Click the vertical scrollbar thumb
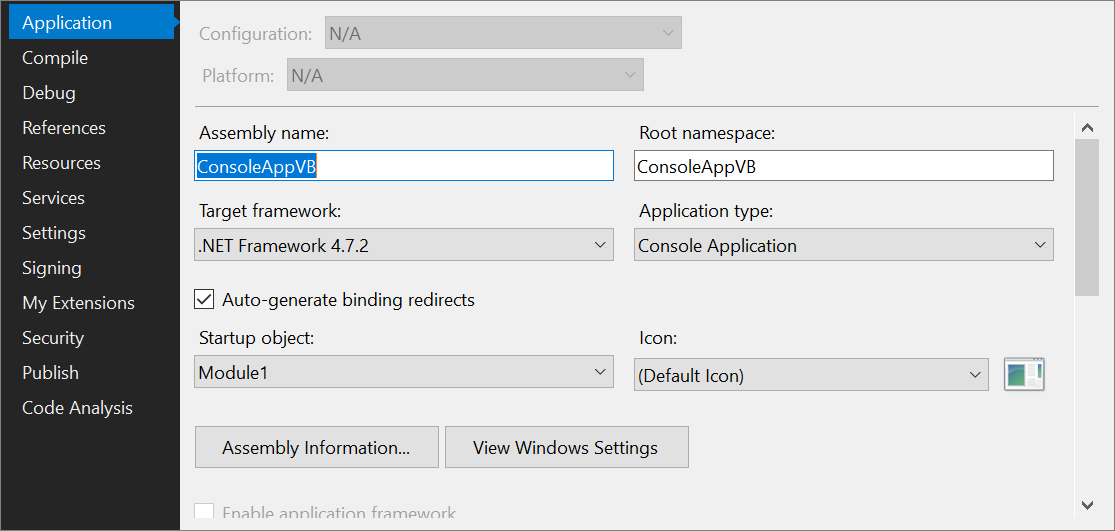The height and width of the screenshot is (531, 1115). (1087, 218)
